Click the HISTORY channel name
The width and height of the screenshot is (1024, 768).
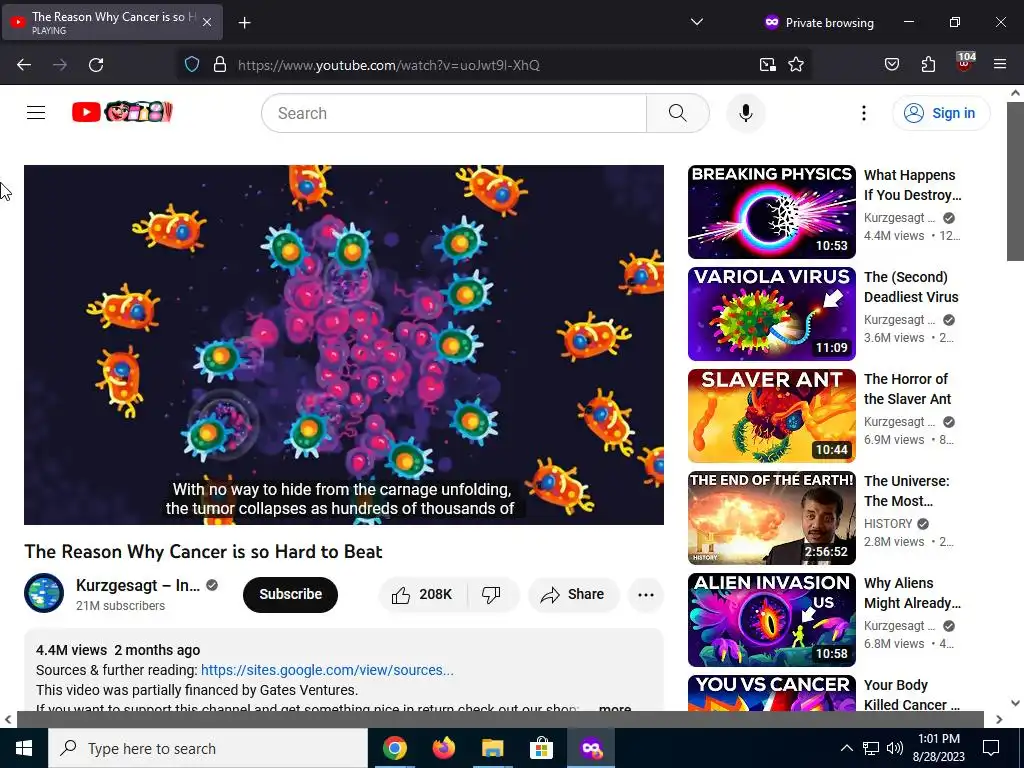[x=888, y=524]
